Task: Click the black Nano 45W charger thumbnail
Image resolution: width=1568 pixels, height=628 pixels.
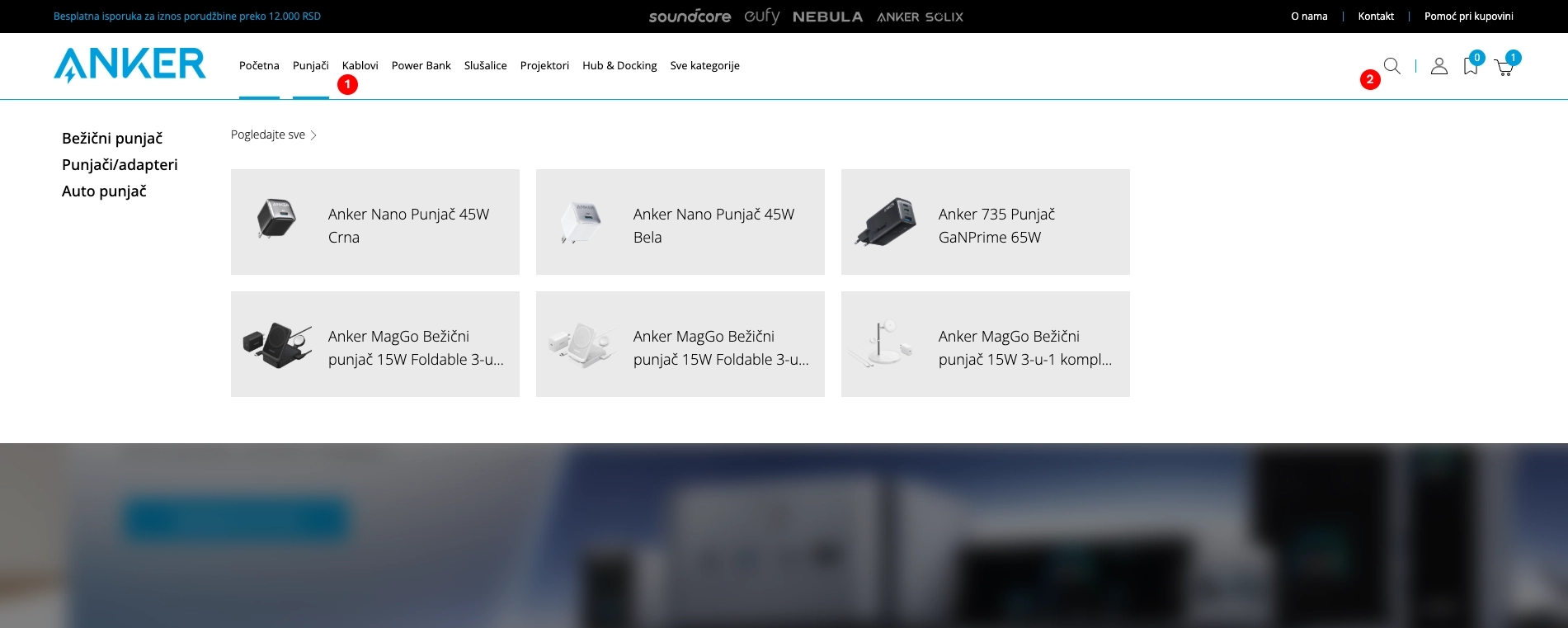Action: click(x=275, y=219)
